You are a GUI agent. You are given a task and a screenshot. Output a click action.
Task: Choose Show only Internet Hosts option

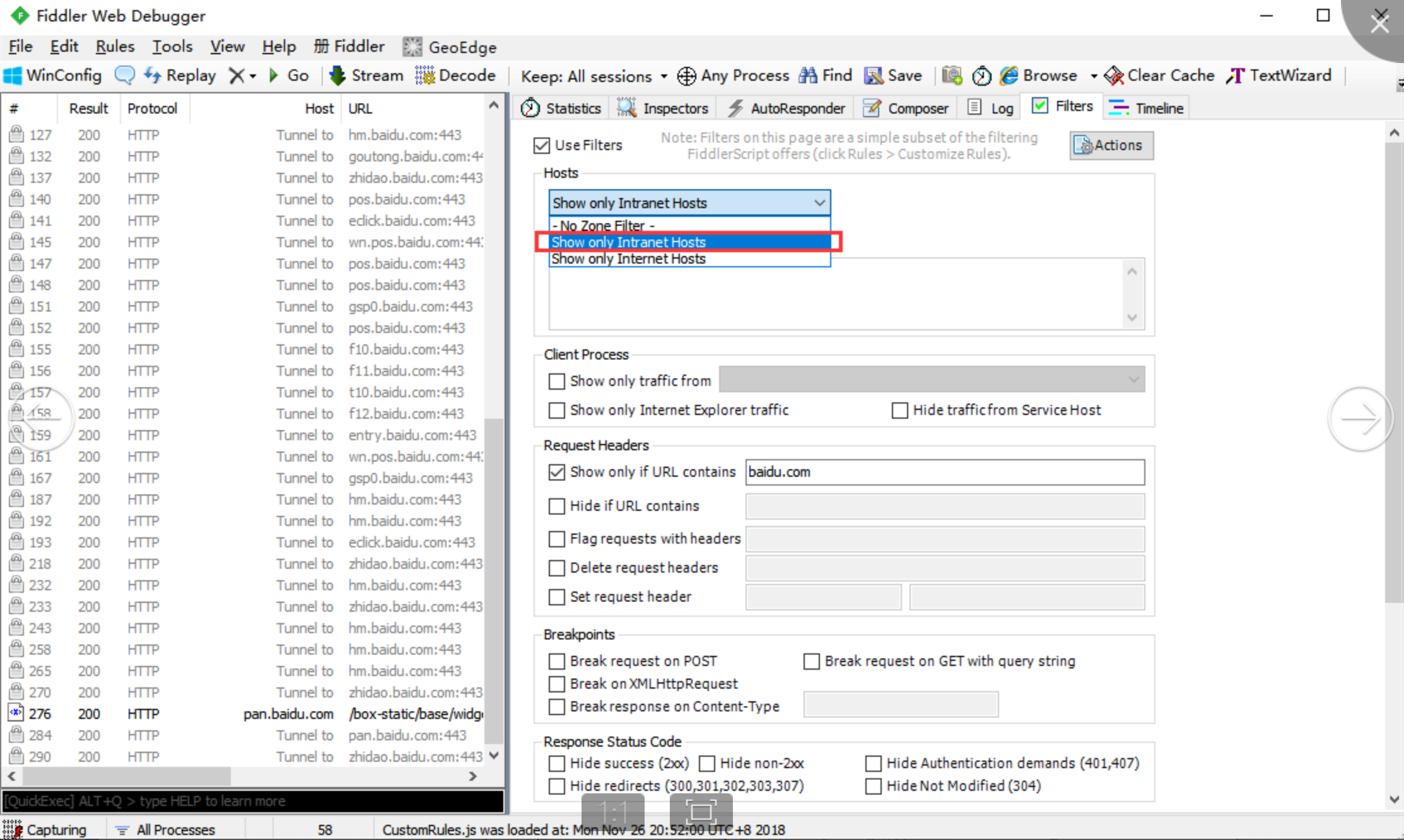click(x=689, y=259)
